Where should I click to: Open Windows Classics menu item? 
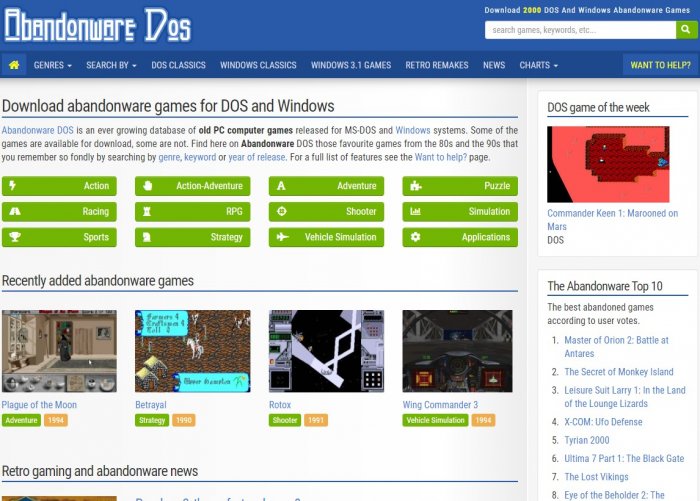258,65
